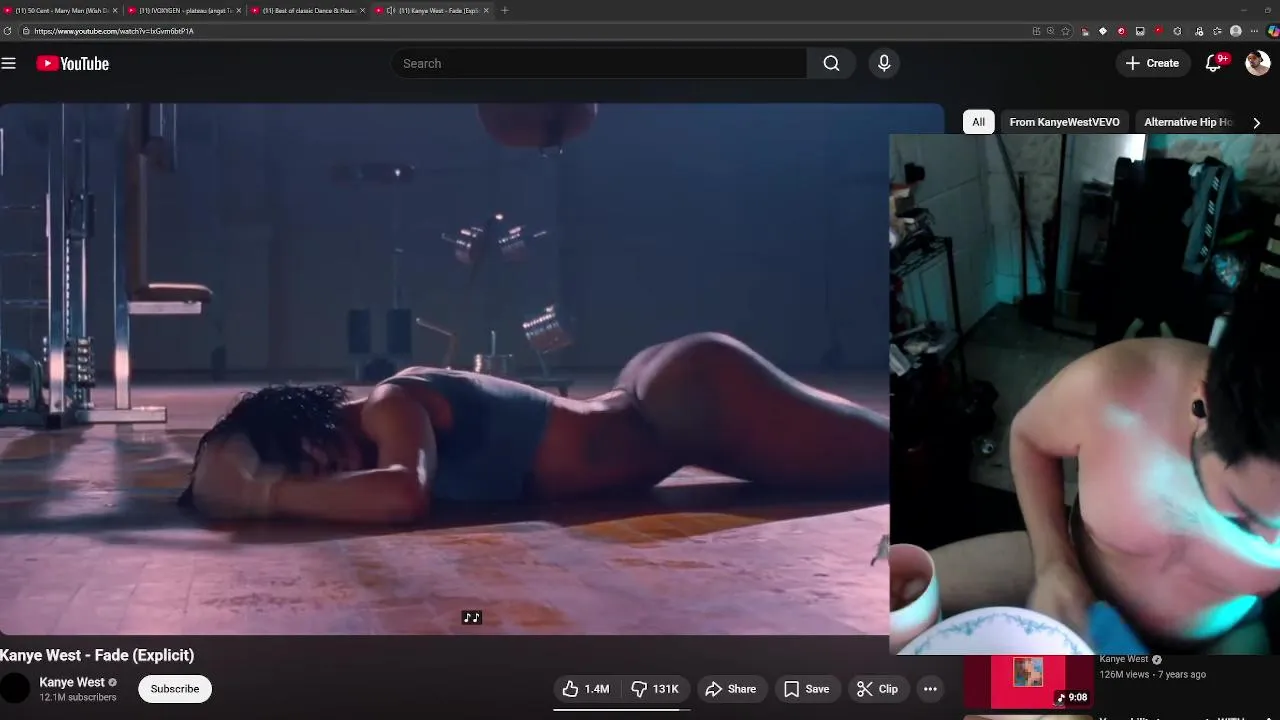Open the Kanye West channel avatar
This screenshot has width=1280, height=720.
click(15, 689)
